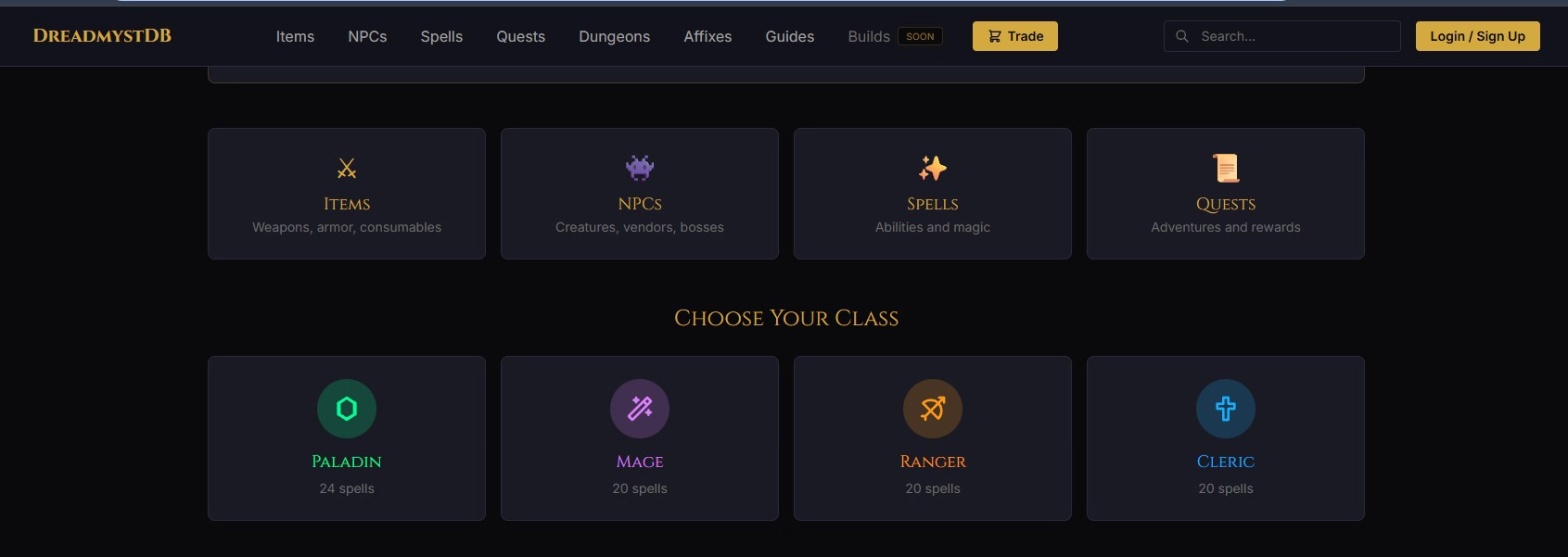1568x557 pixels.
Task: Select the green Paladin shield icon
Action: 347,409
